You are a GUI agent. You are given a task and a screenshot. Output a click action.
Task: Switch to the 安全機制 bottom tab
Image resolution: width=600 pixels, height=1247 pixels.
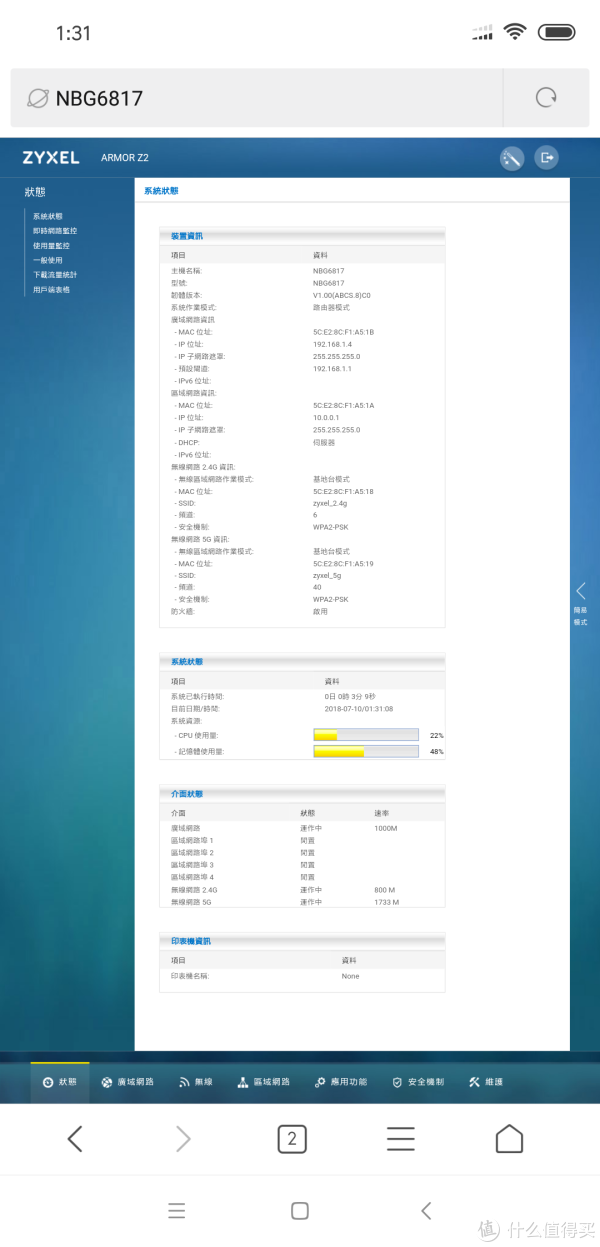(x=418, y=1082)
